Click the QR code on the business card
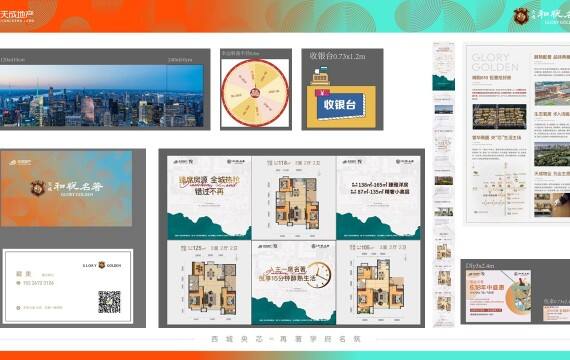The height and width of the screenshot is (360, 570). [109, 302]
